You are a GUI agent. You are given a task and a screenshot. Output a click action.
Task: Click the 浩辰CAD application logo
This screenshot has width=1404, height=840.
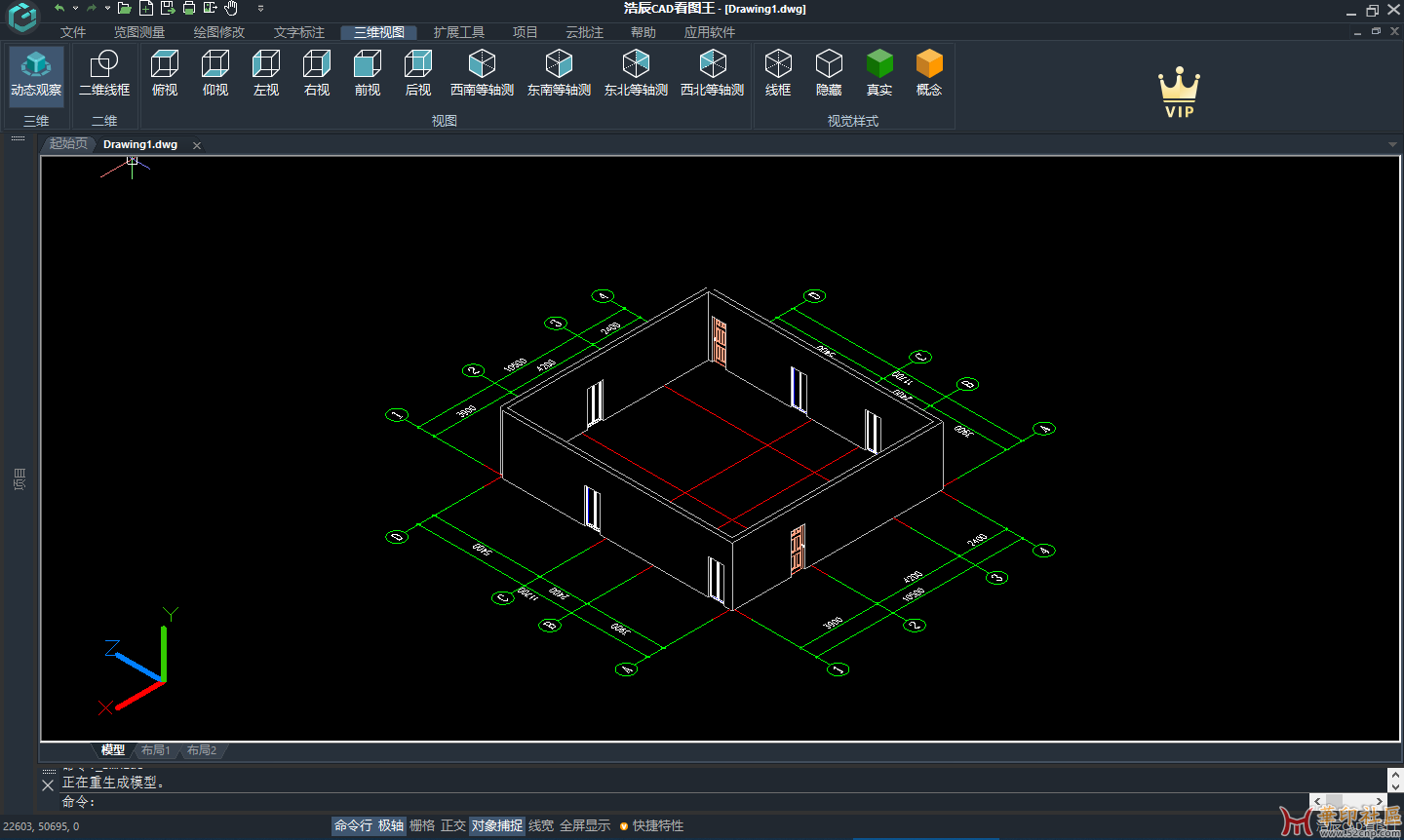click(21, 17)
